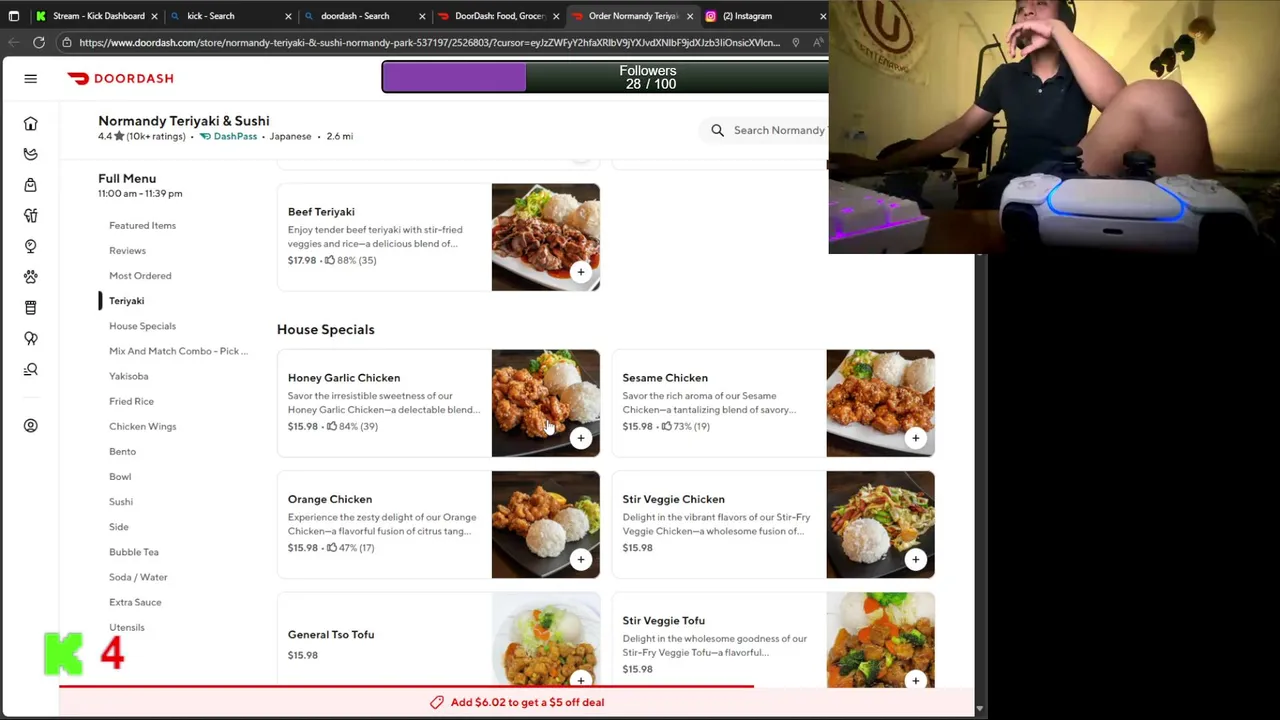Add Beef Teriyaki with plus icon
The width and height of the screenshot is (1280, 720).
[x=581, y=272]
